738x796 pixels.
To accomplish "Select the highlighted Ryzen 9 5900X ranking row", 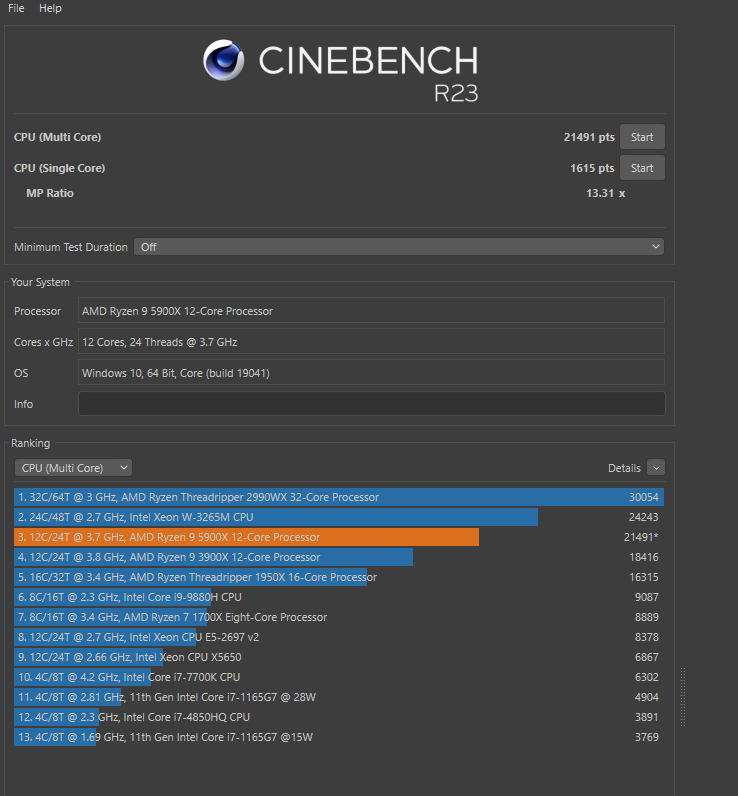I will click(x=339, y=537).
